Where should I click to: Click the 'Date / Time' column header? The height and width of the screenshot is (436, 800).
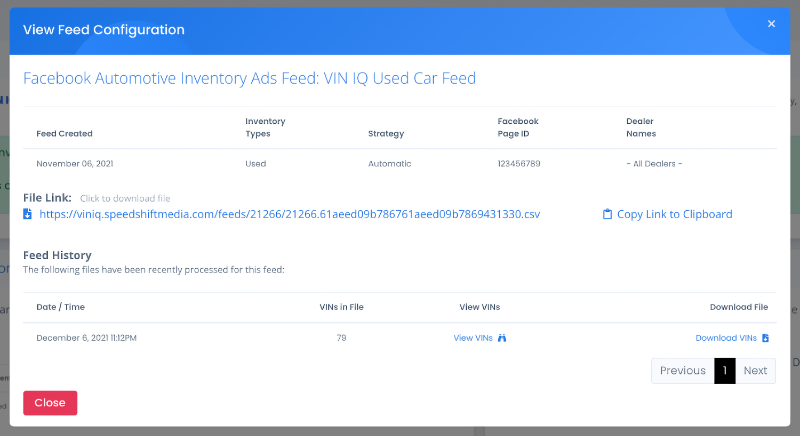[x=60, y=307]
